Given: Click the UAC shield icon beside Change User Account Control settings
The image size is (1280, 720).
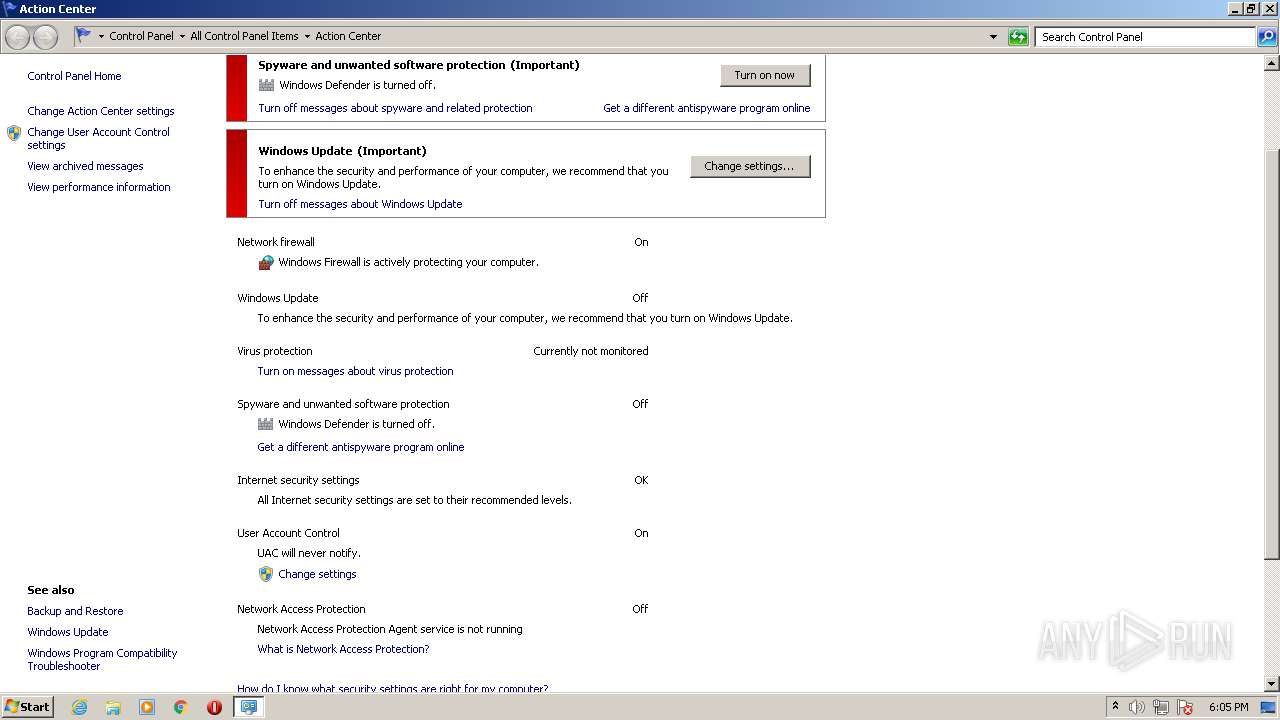Looking at the screenshot, I should coord(14,133).
